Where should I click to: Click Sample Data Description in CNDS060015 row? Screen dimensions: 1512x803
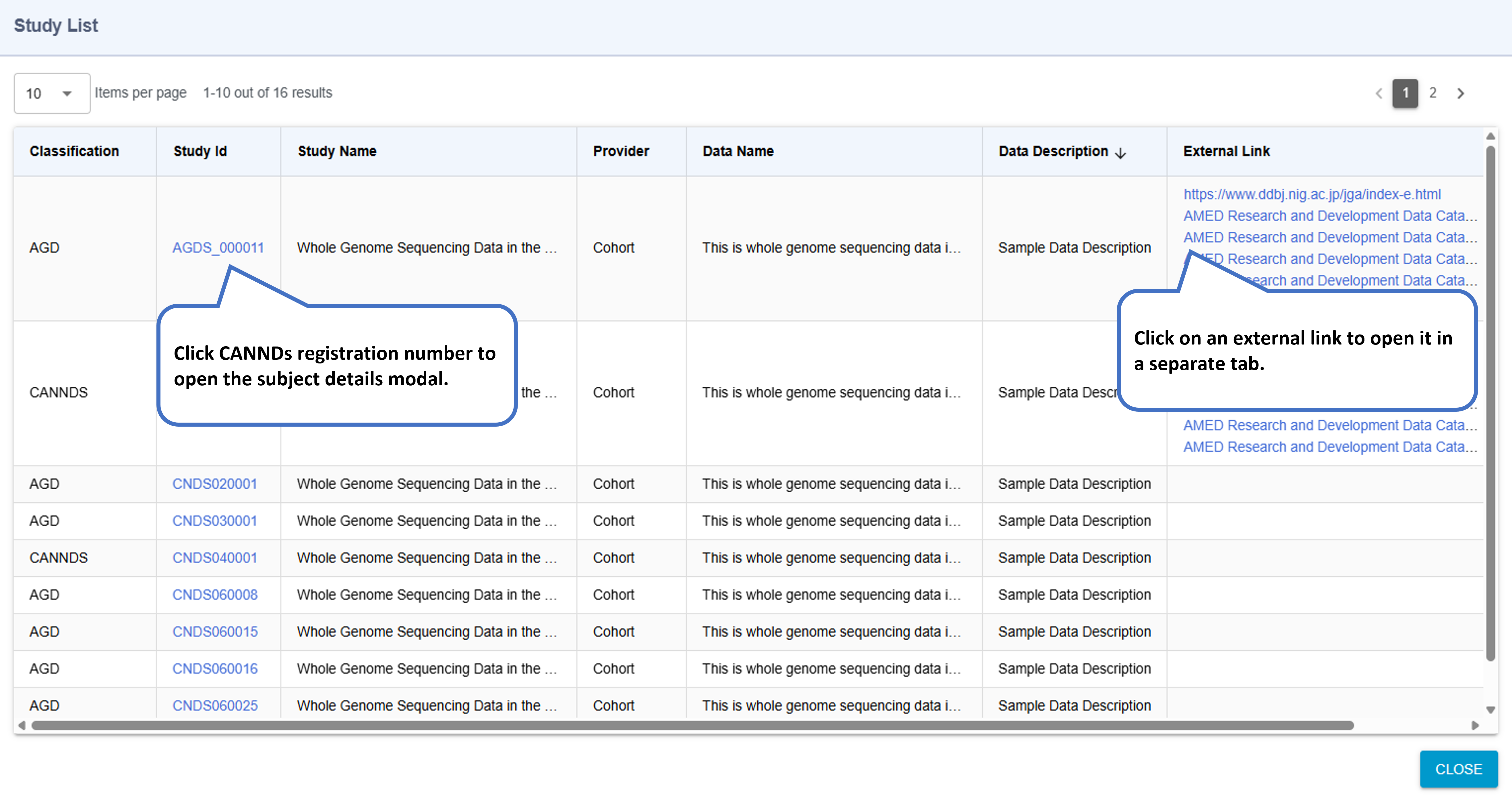[1074, 632]
